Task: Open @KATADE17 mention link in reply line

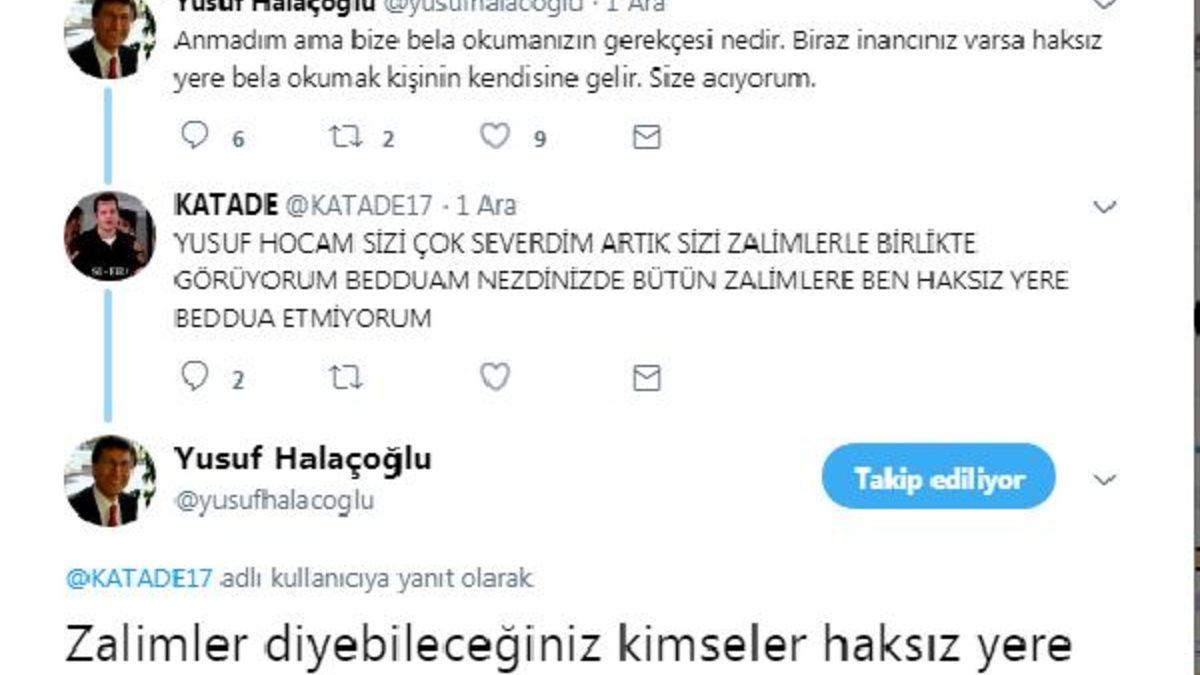Action: [139, 578]
